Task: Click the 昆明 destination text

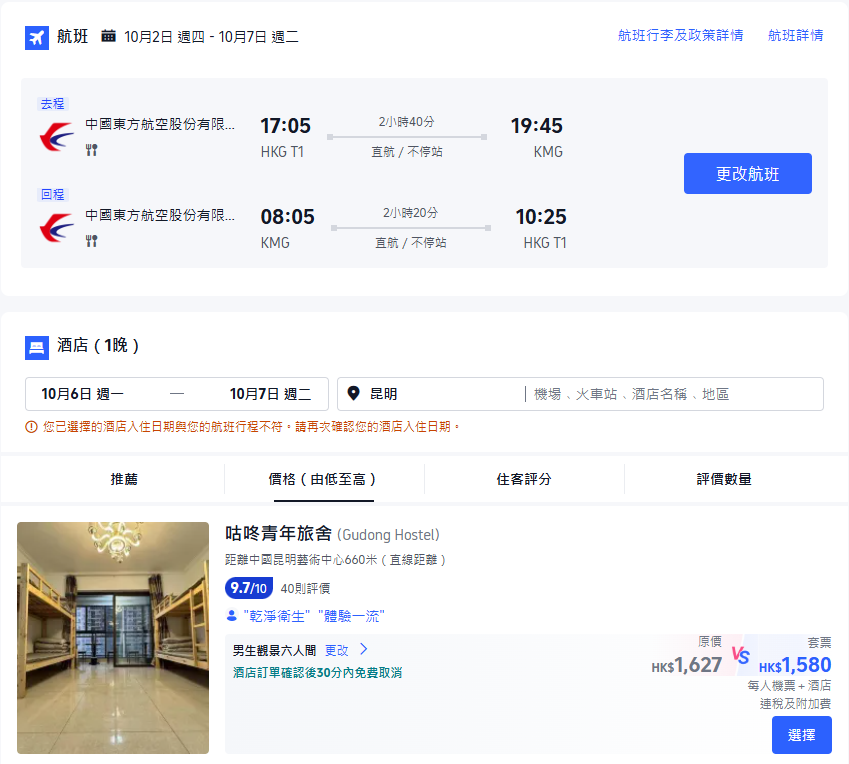Action: (x=383, y=394)
